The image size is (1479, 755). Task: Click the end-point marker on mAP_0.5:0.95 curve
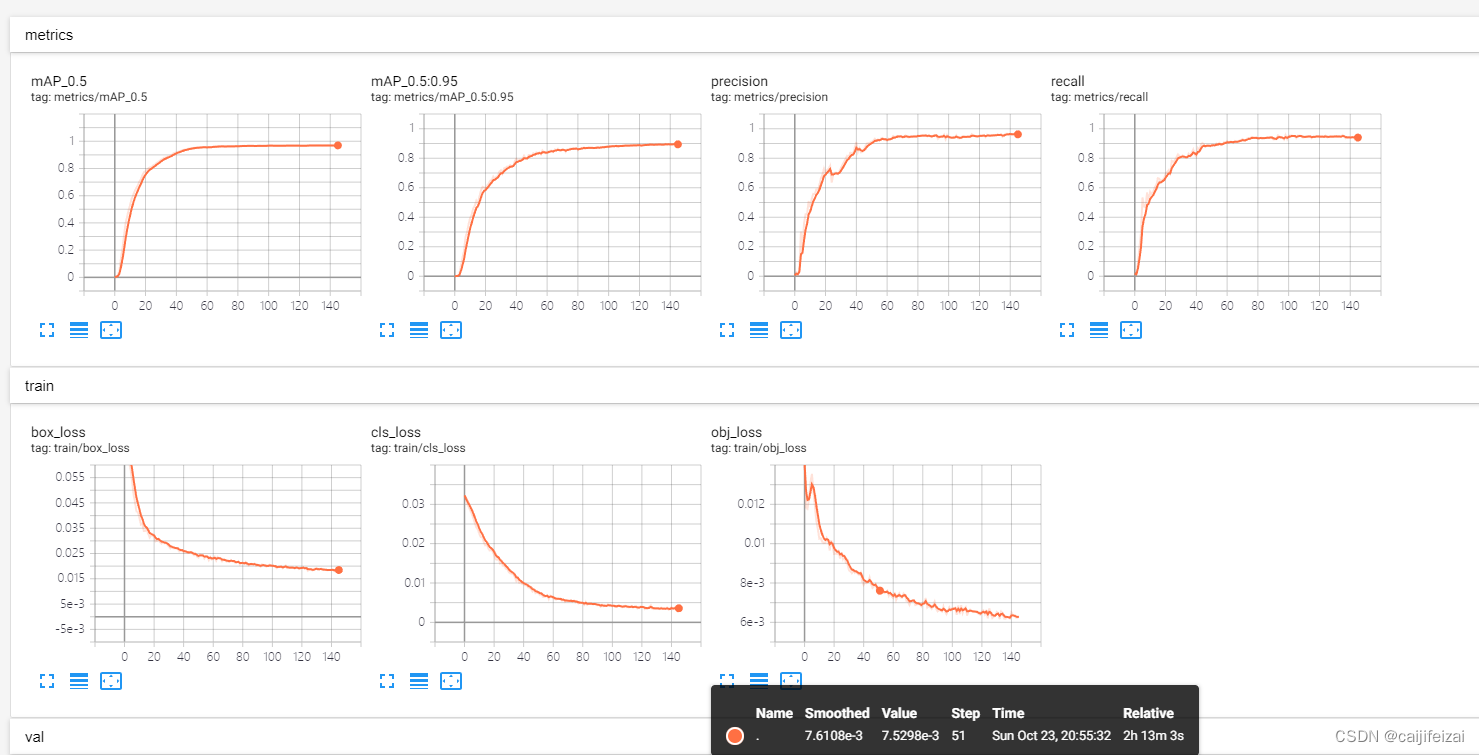[x=678, y=144]
